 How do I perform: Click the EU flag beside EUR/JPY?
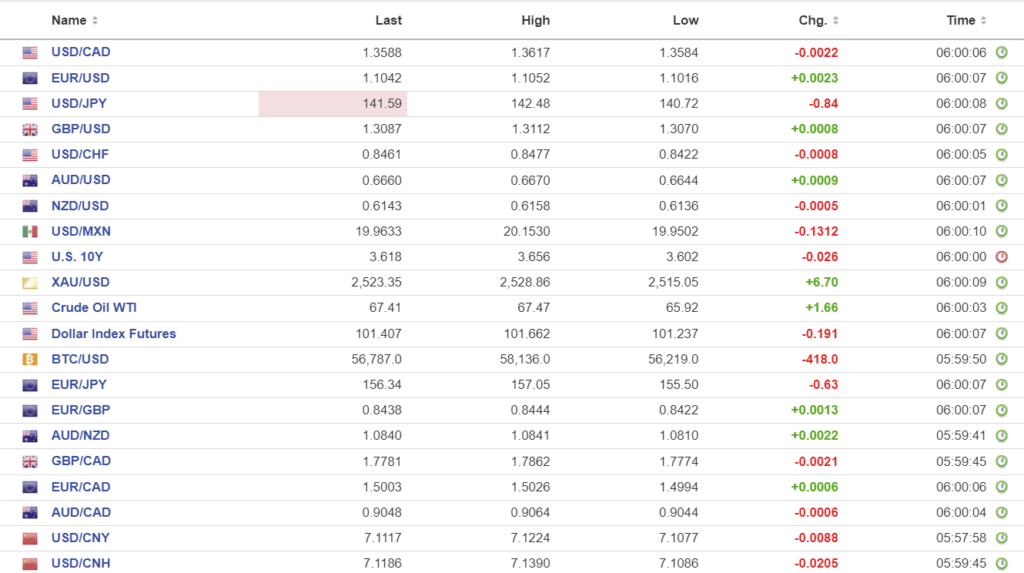[30, 385]
